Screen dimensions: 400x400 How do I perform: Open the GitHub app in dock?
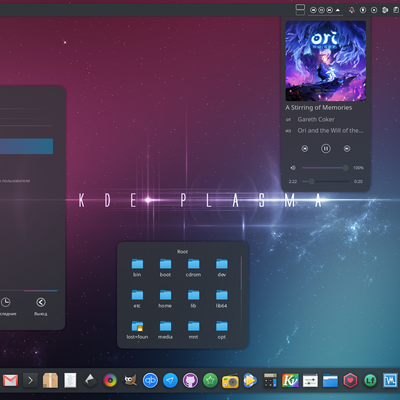click(x=190, y=380)
